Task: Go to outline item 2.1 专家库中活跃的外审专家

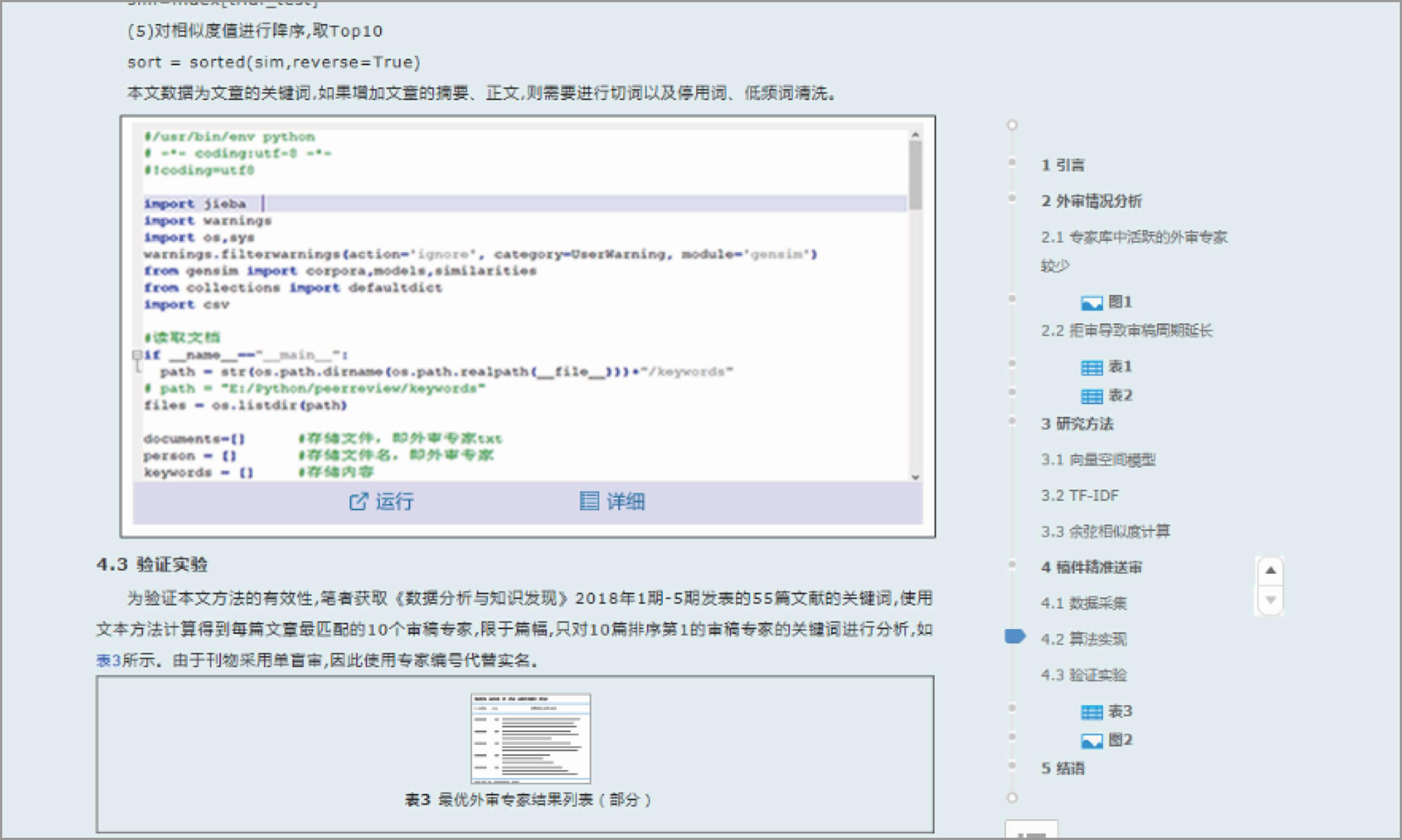Action: 1134,251
